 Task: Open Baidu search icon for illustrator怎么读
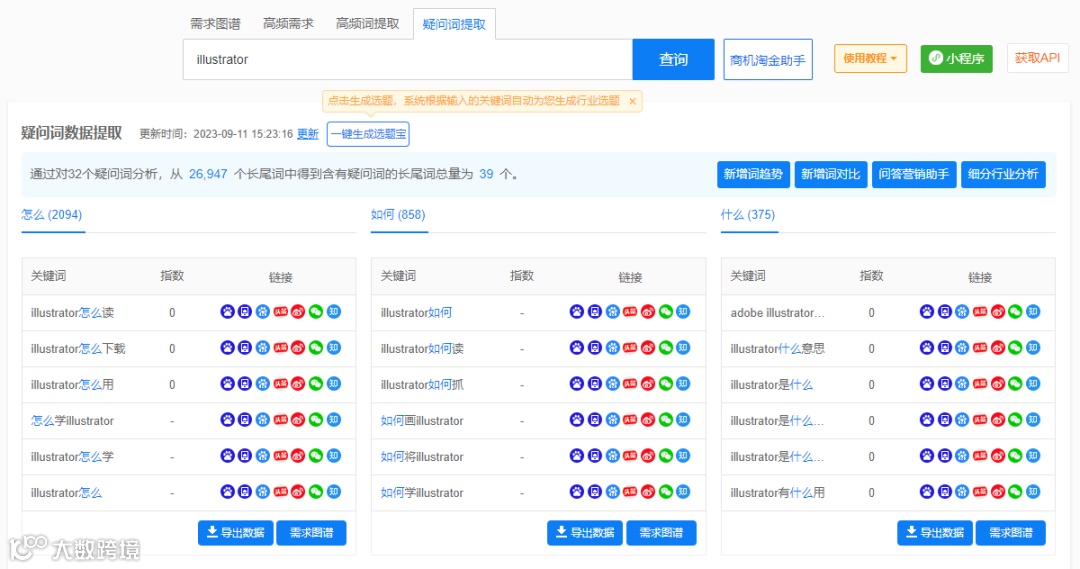(227, 312)
